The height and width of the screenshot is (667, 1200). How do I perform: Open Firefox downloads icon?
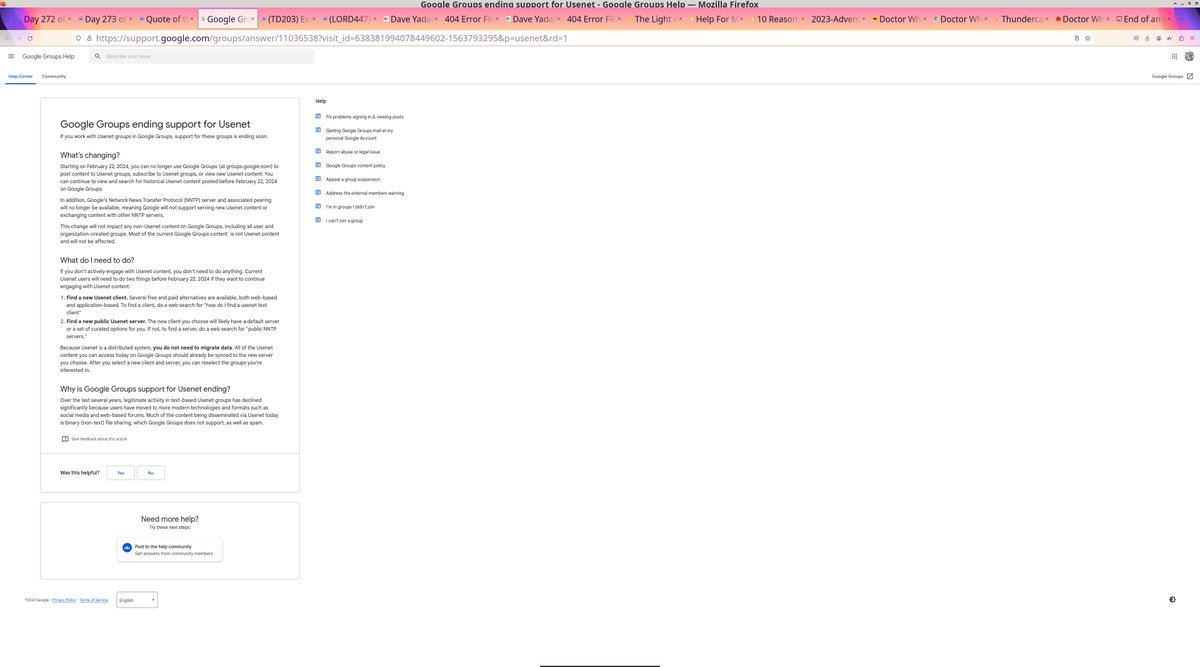[x=1147, y=38]
